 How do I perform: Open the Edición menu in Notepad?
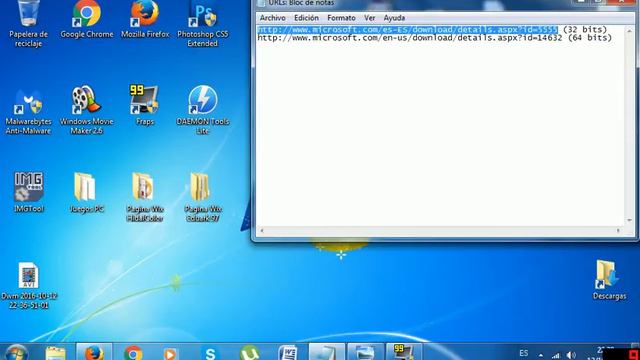tap(306, 18)
